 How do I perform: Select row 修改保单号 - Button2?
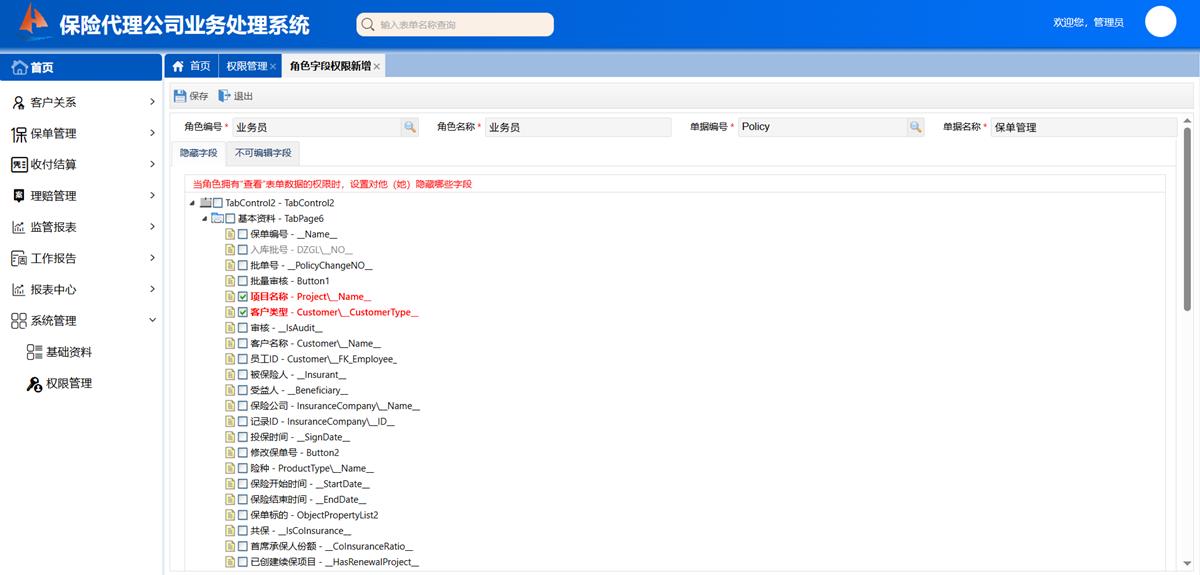[x=294, y=453]
